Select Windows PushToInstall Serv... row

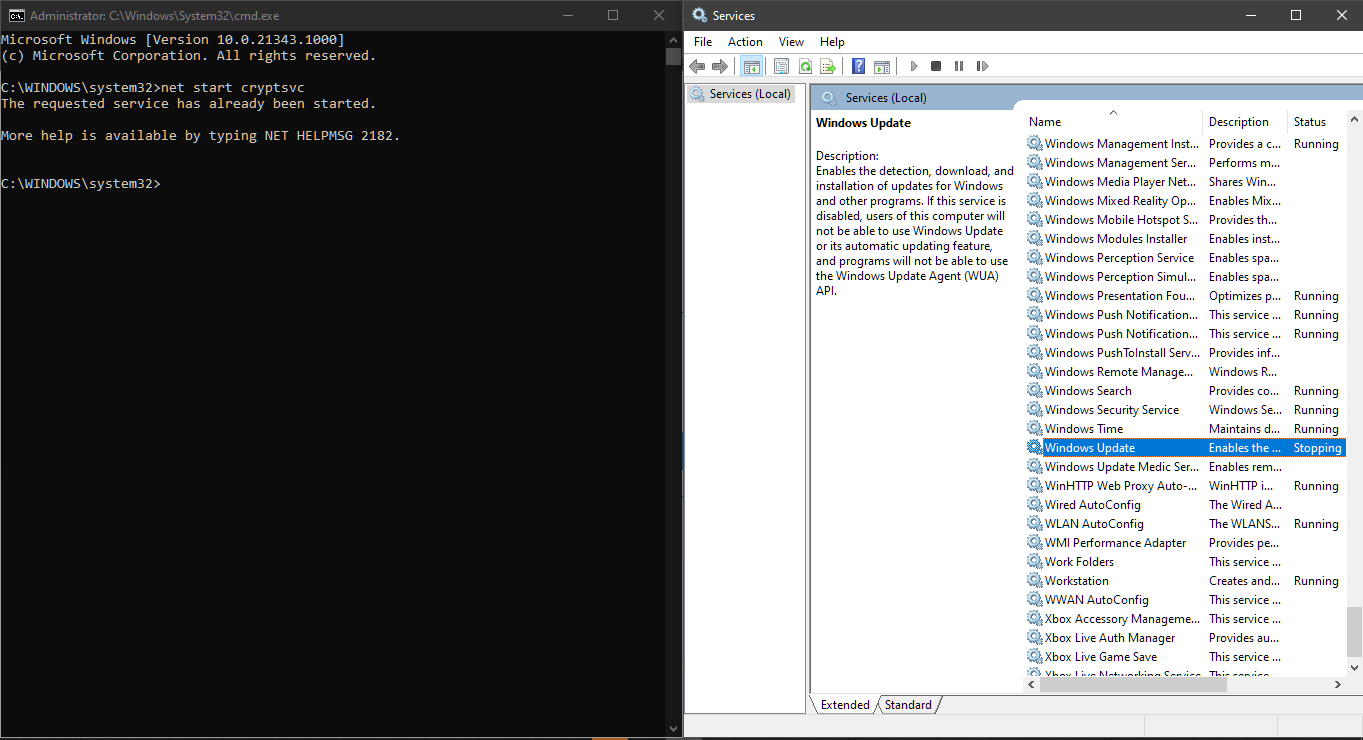1185,353
